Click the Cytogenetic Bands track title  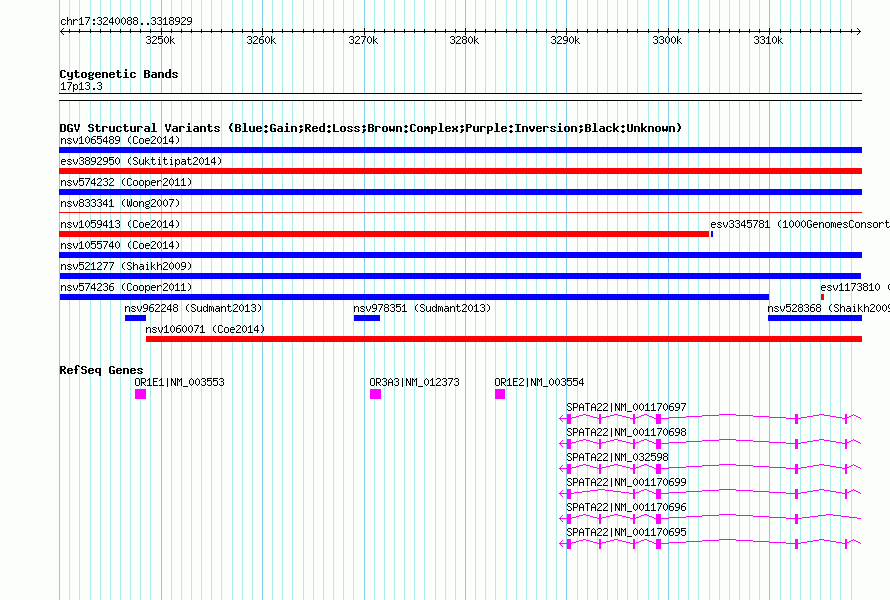tap(119, 74)
